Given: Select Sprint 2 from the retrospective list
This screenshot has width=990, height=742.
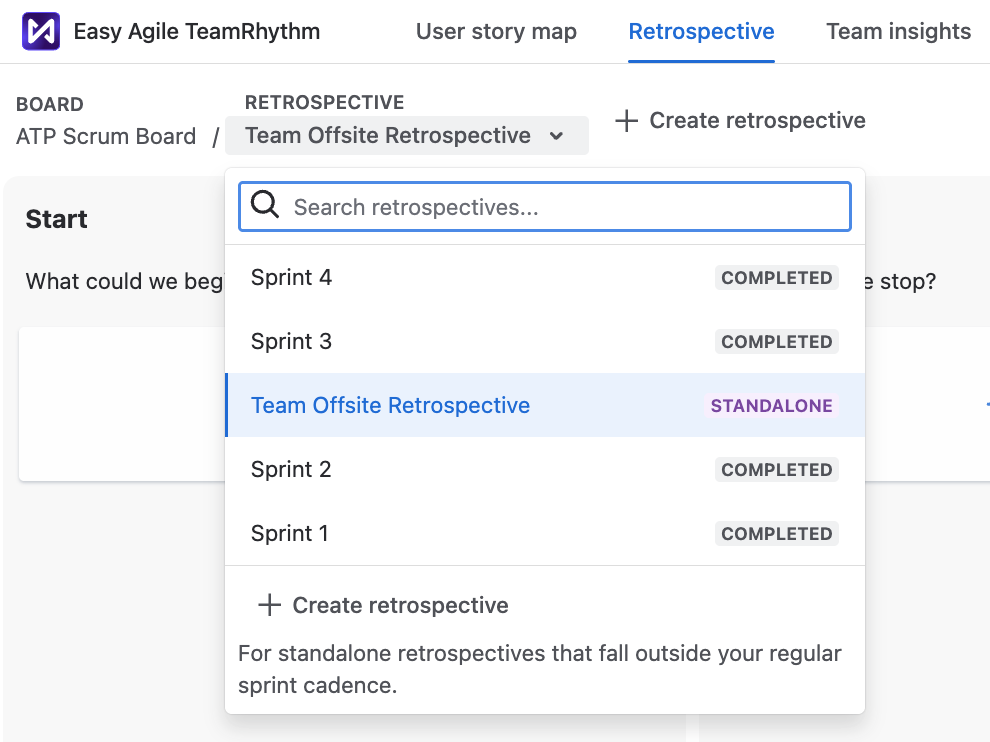Looking at the screenshot, I should coord(545,469).
